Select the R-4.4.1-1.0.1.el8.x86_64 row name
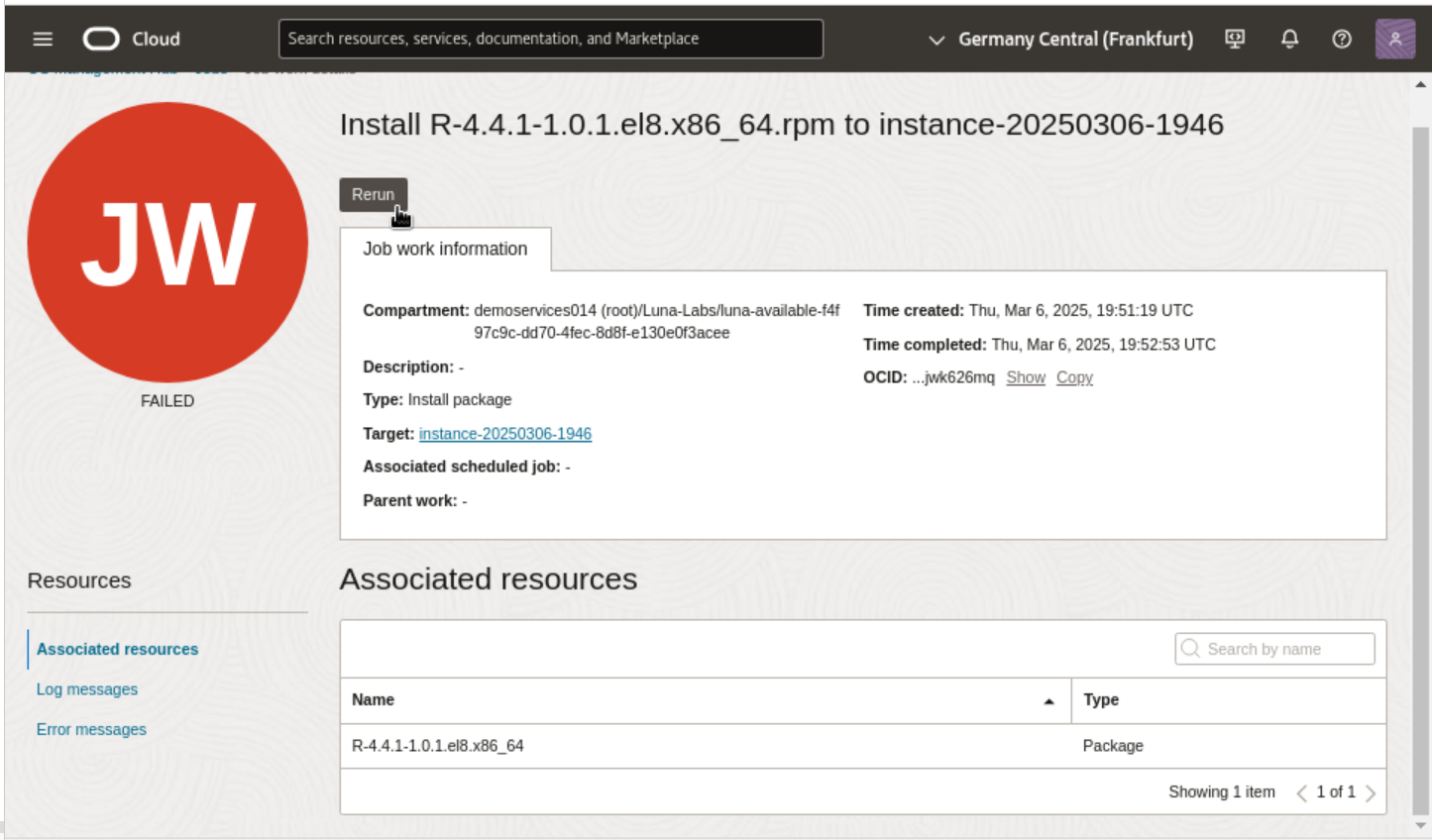Image resolution: width=1432 pixels, height=840 pixels. pos(438,746)
